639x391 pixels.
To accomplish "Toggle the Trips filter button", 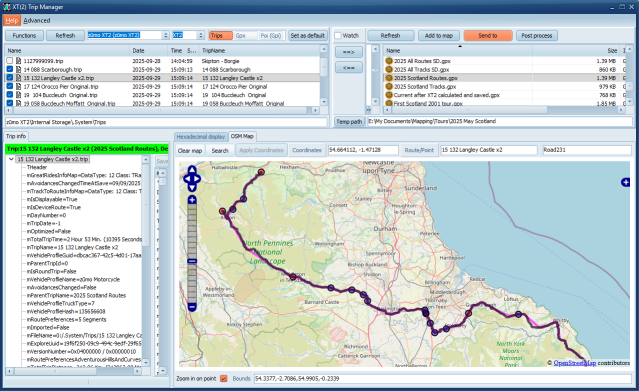I will point(220,35).
